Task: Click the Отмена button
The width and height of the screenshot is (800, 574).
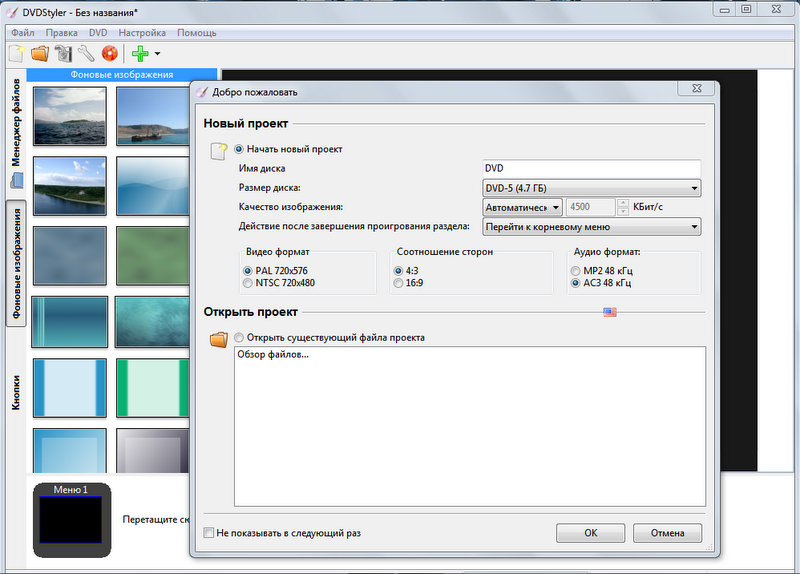Action: (667, 533)
